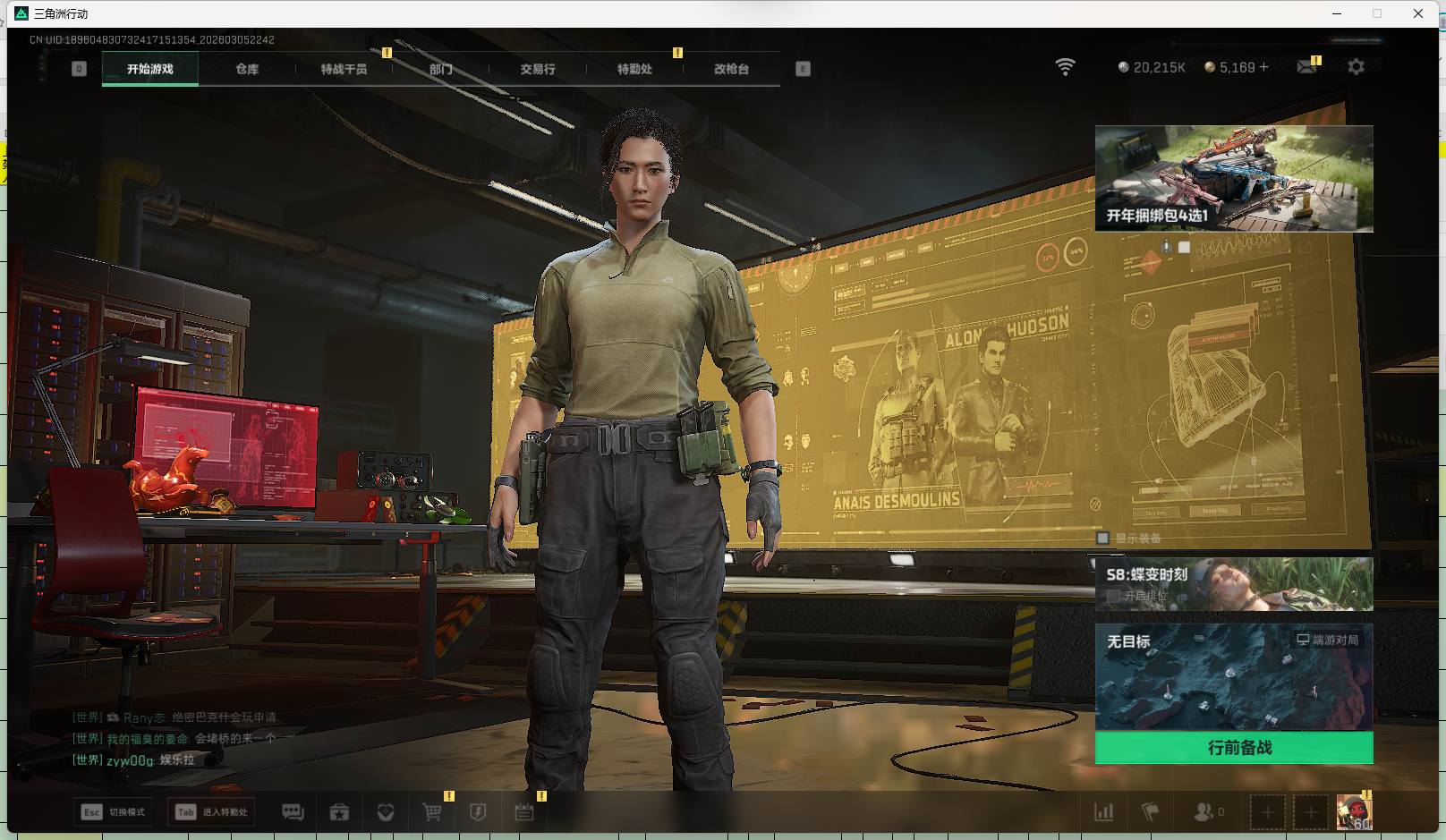This screenshot has width=1446, height=840.
Task: Open the starred supply crate icon
Action: pos(339,812)
